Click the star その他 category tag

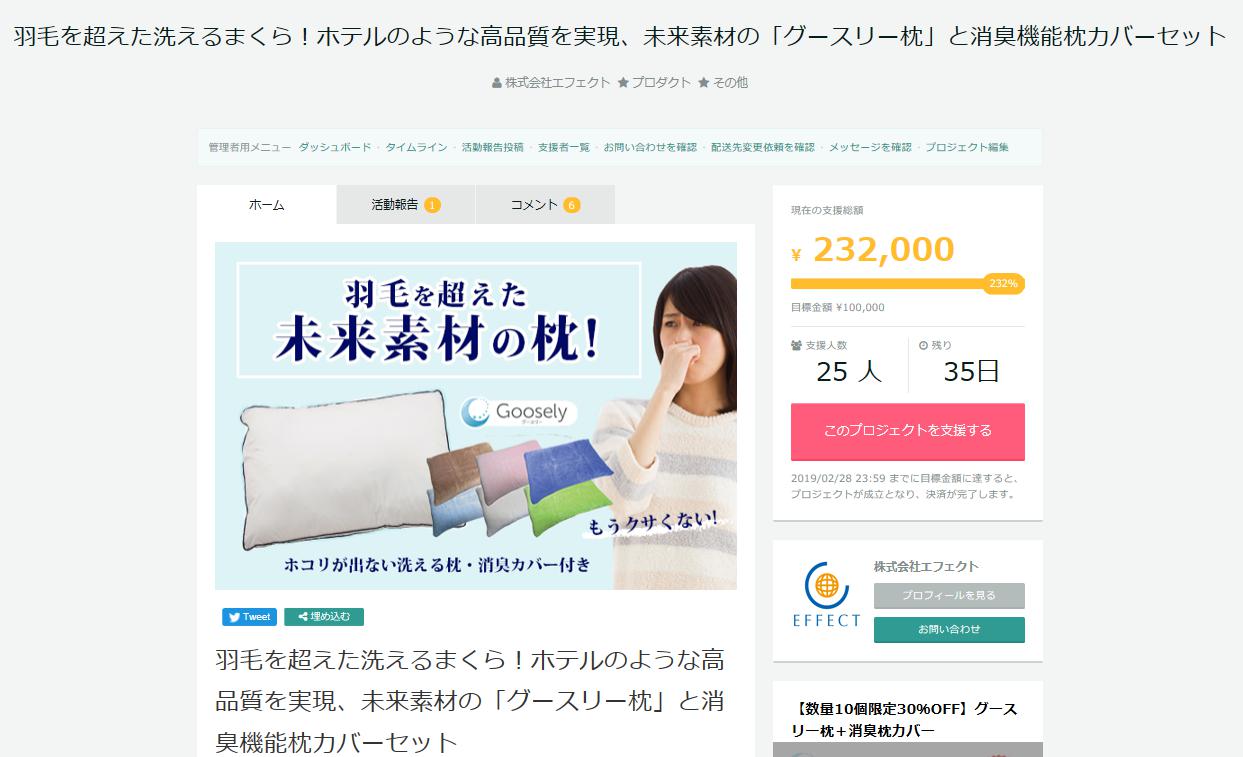coord(722,83)
